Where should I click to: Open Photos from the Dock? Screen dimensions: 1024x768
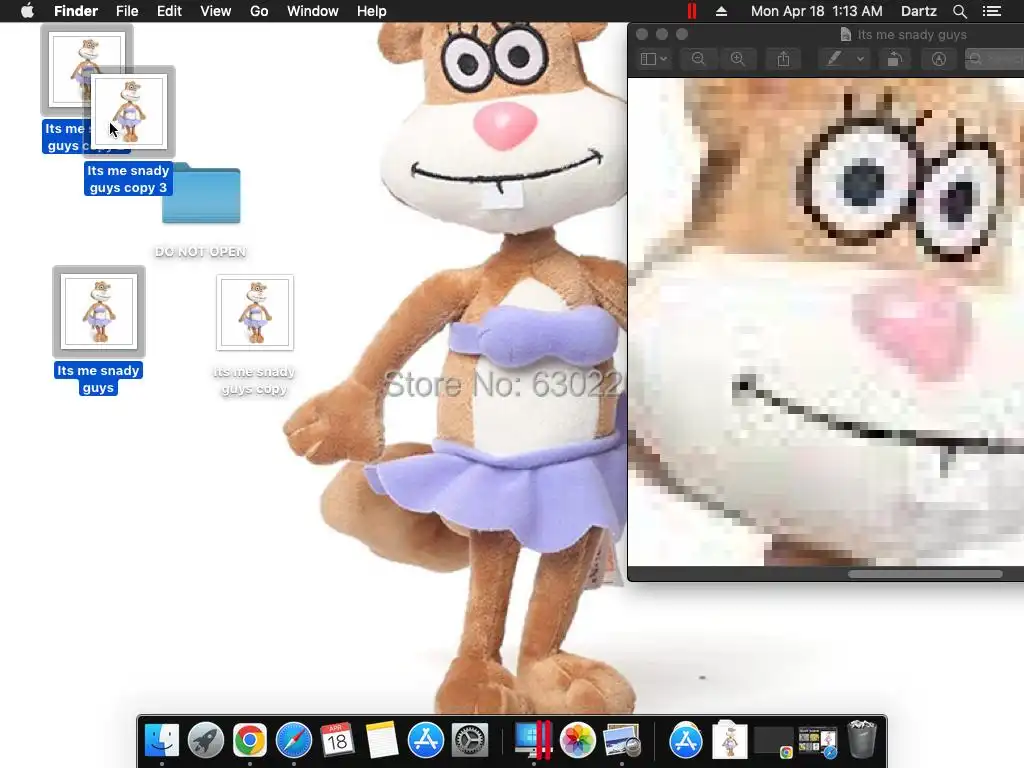coord(577,740)
